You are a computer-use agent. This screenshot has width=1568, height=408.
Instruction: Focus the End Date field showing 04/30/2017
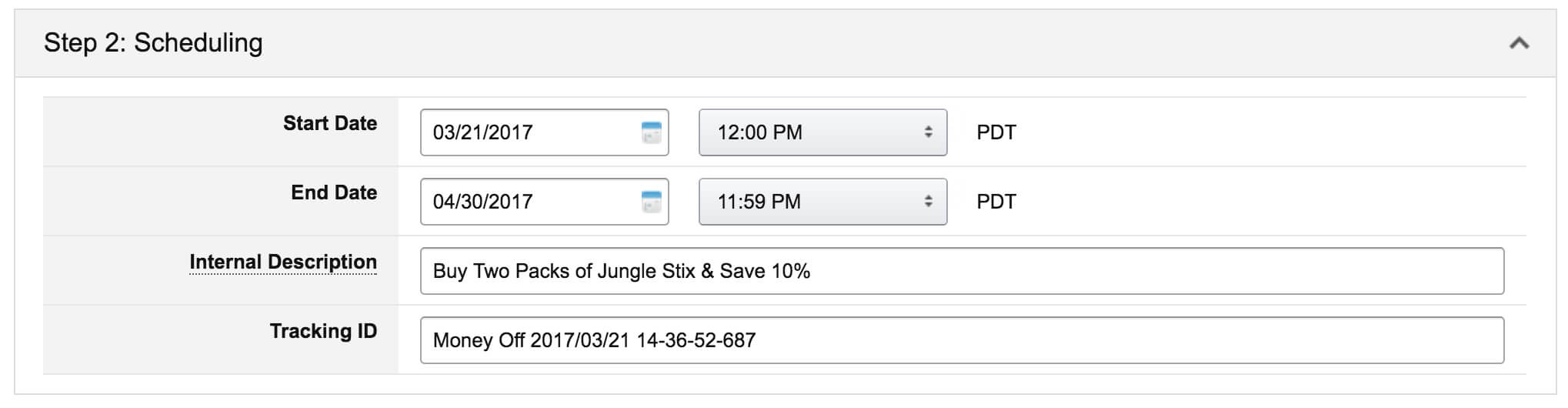pyautogui.click(x=544, y=202)
